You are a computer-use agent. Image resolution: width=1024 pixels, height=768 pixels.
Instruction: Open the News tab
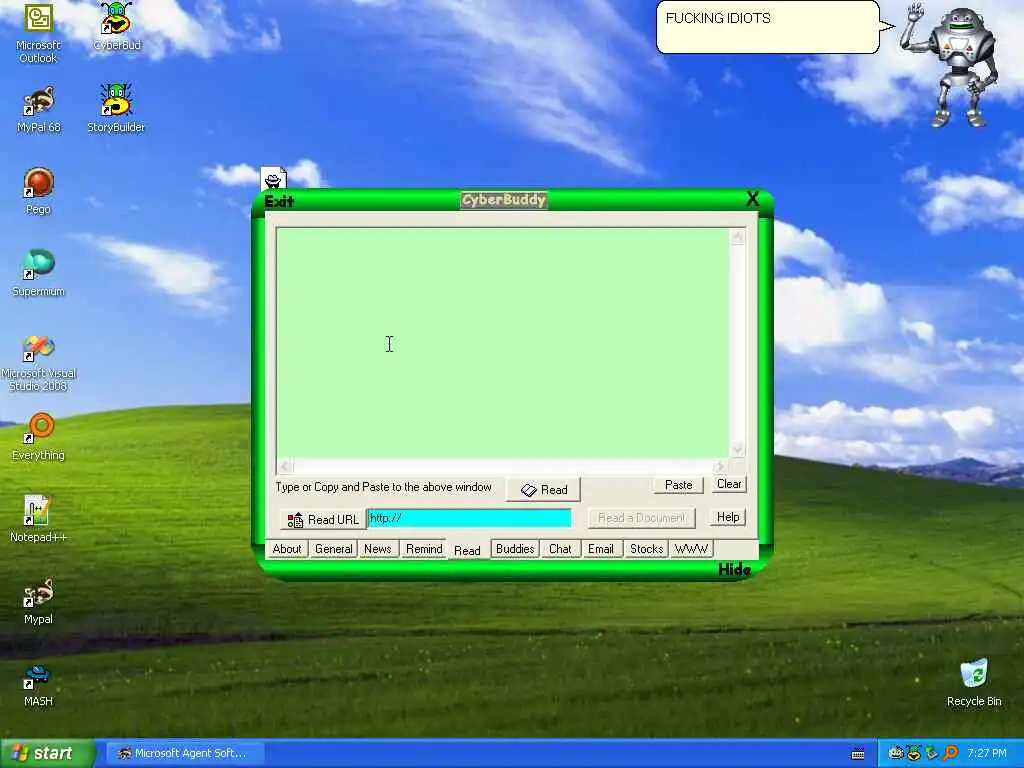[x=377, y=549]
